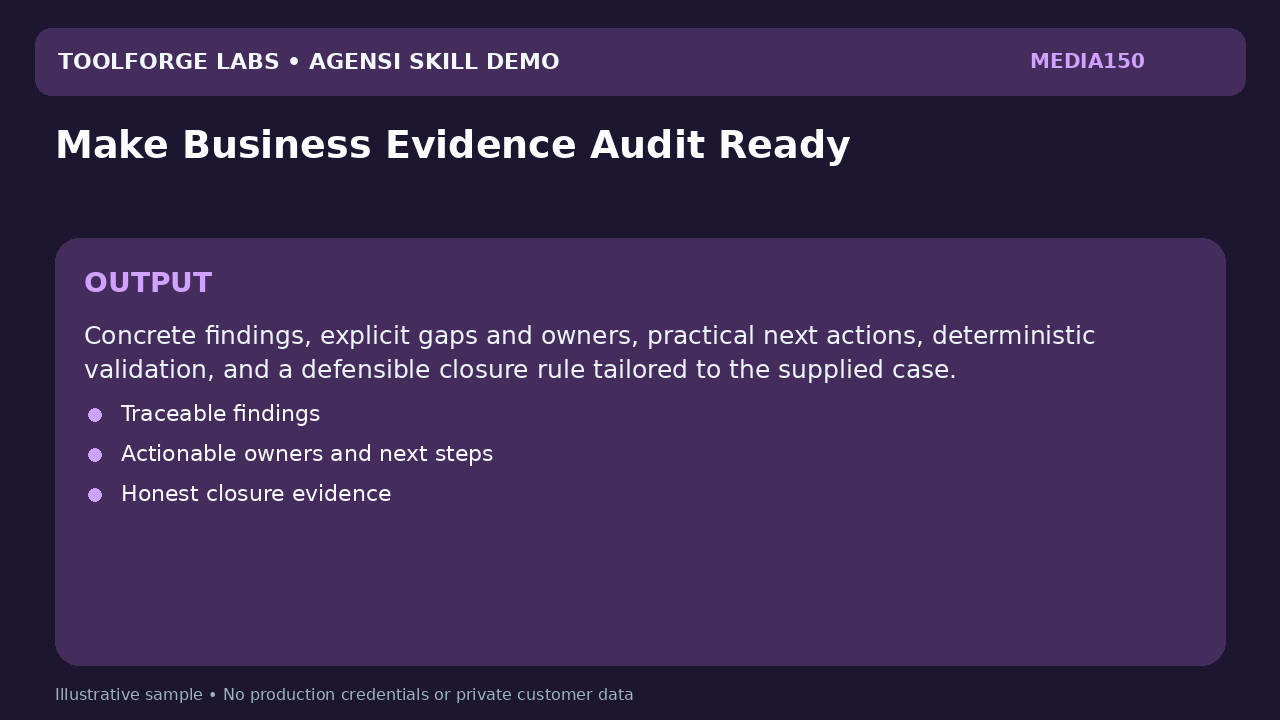Click the paragraph starting "Concrete findings, explicit gaps"
This screenshot has height=720, width=1280.
[x=590, y=353]
